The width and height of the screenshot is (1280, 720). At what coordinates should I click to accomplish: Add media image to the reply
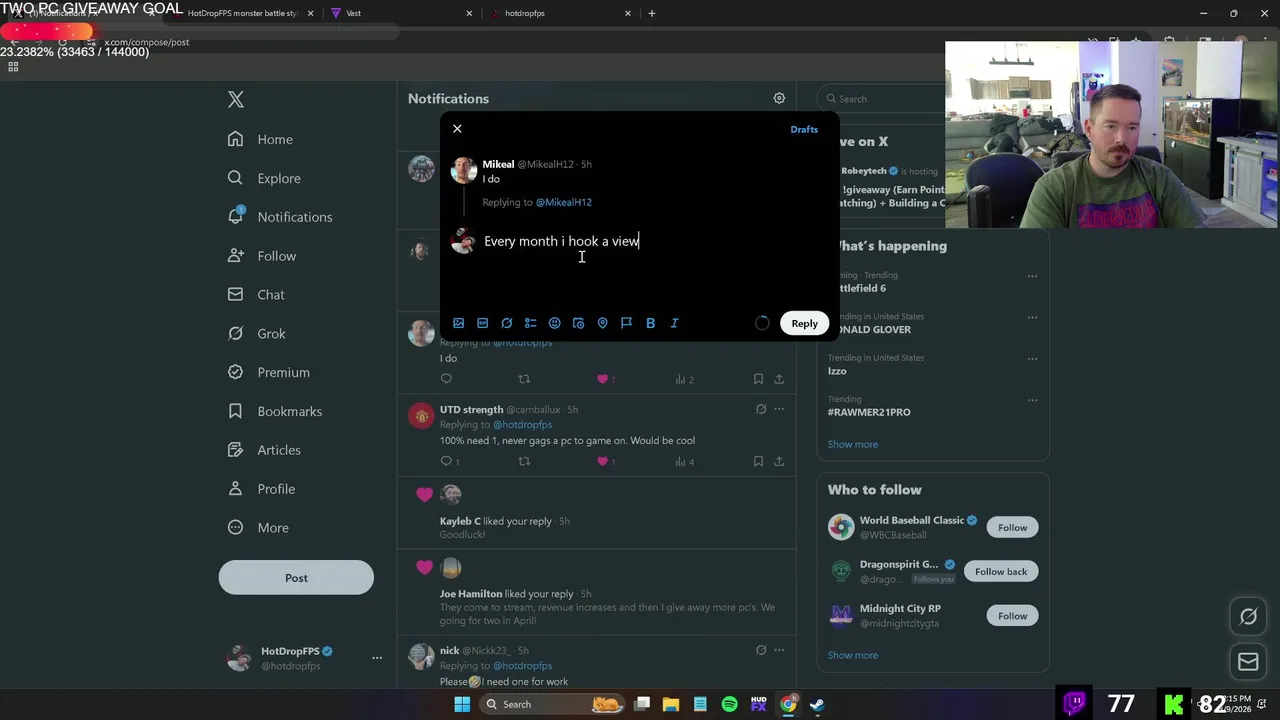[x=458, y=323]
